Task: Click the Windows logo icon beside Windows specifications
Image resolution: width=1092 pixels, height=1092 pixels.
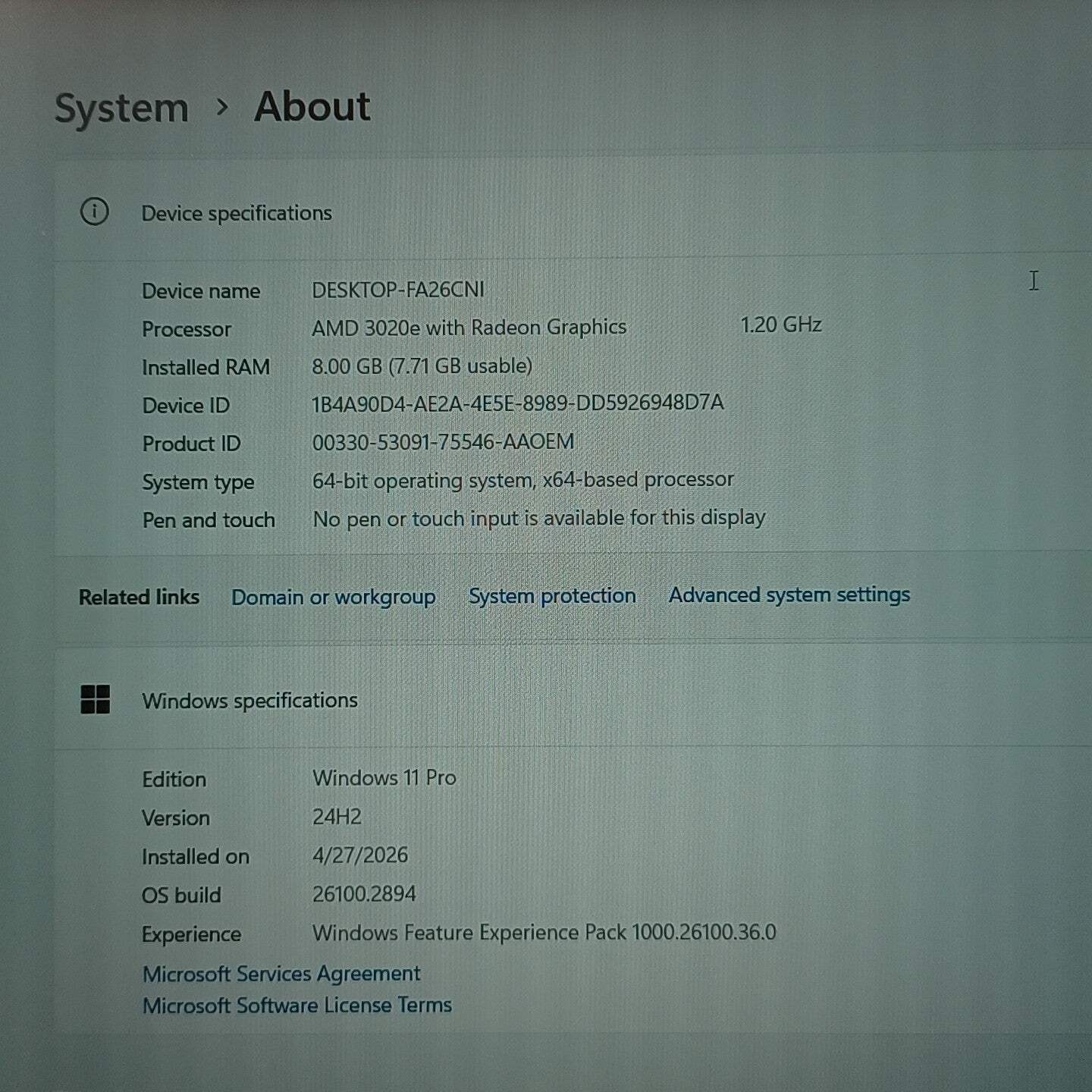Action: pyautogui.click(x=96, y=699)
